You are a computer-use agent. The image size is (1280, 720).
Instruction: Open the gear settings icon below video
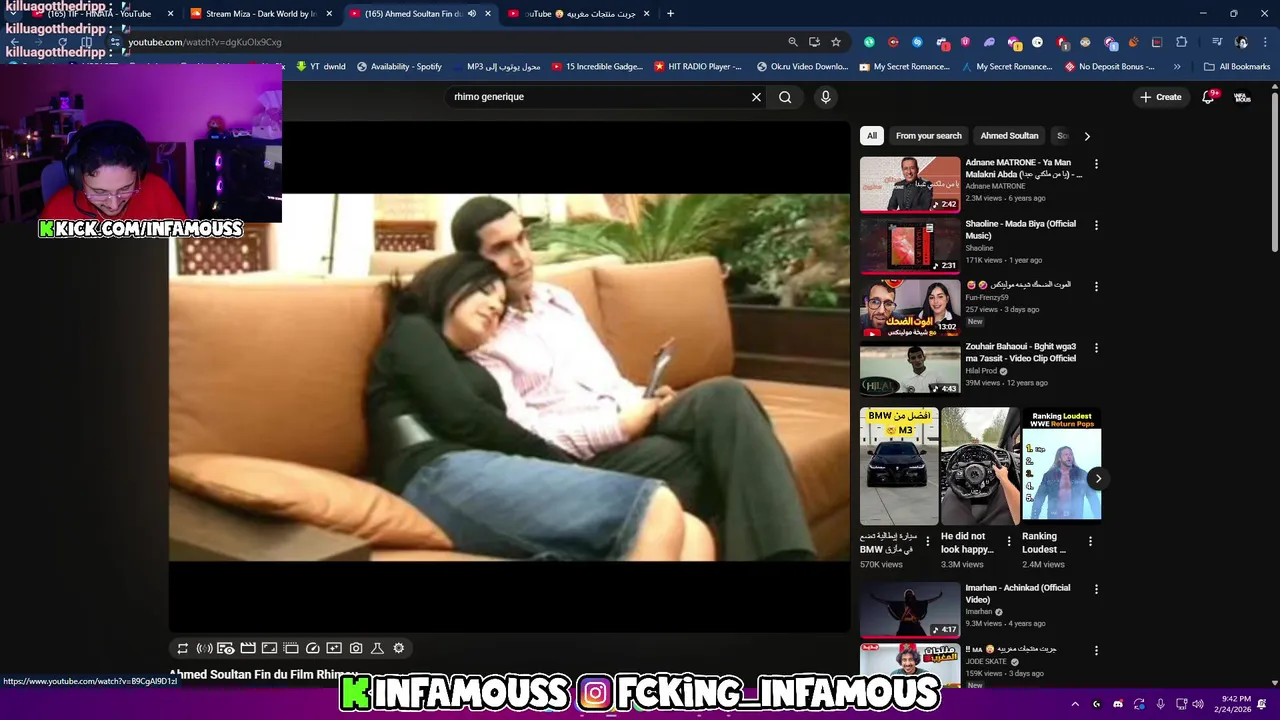click(x=399, y=648)
